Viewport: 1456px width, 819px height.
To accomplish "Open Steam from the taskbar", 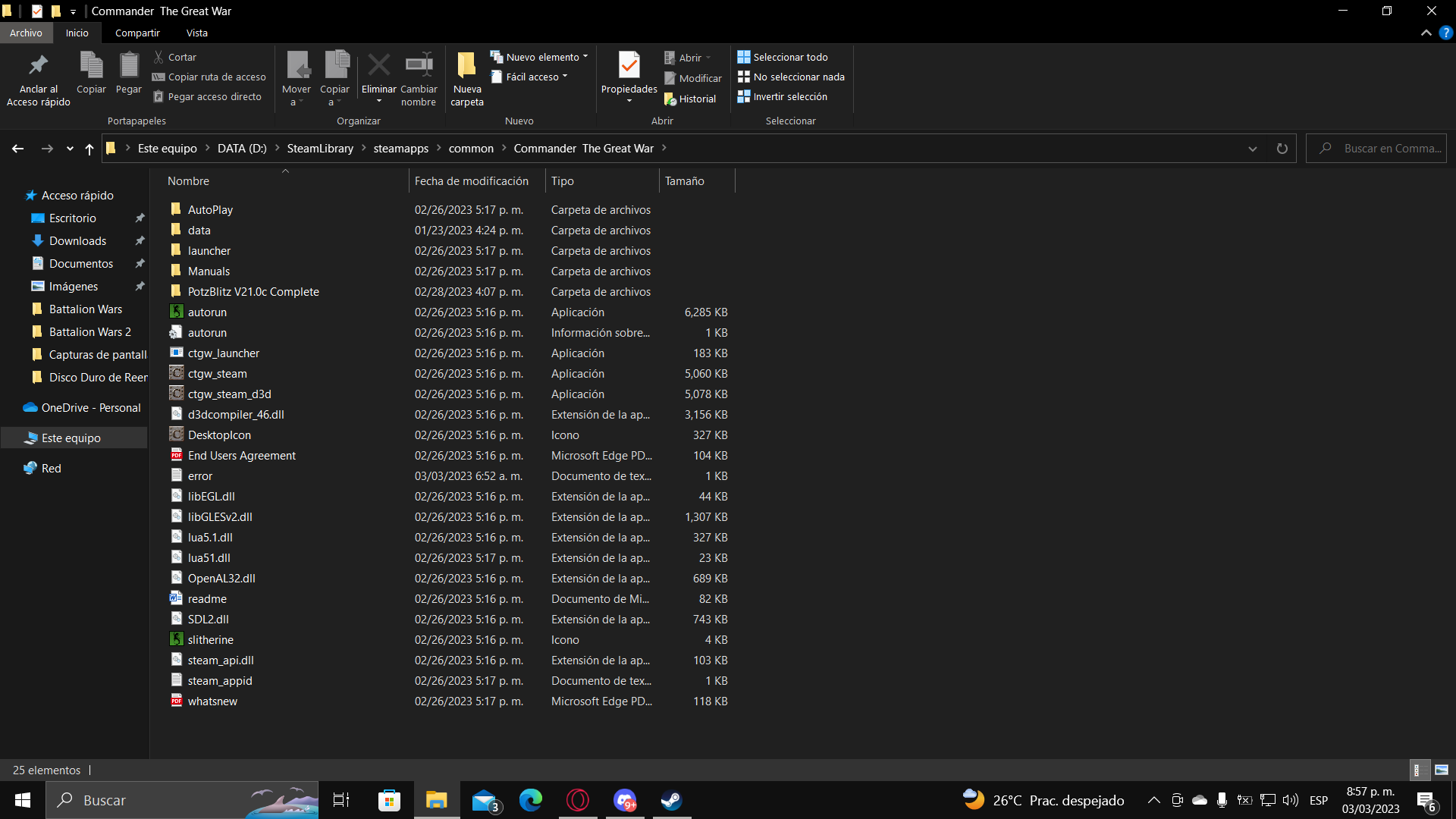I will click(671, 800).
